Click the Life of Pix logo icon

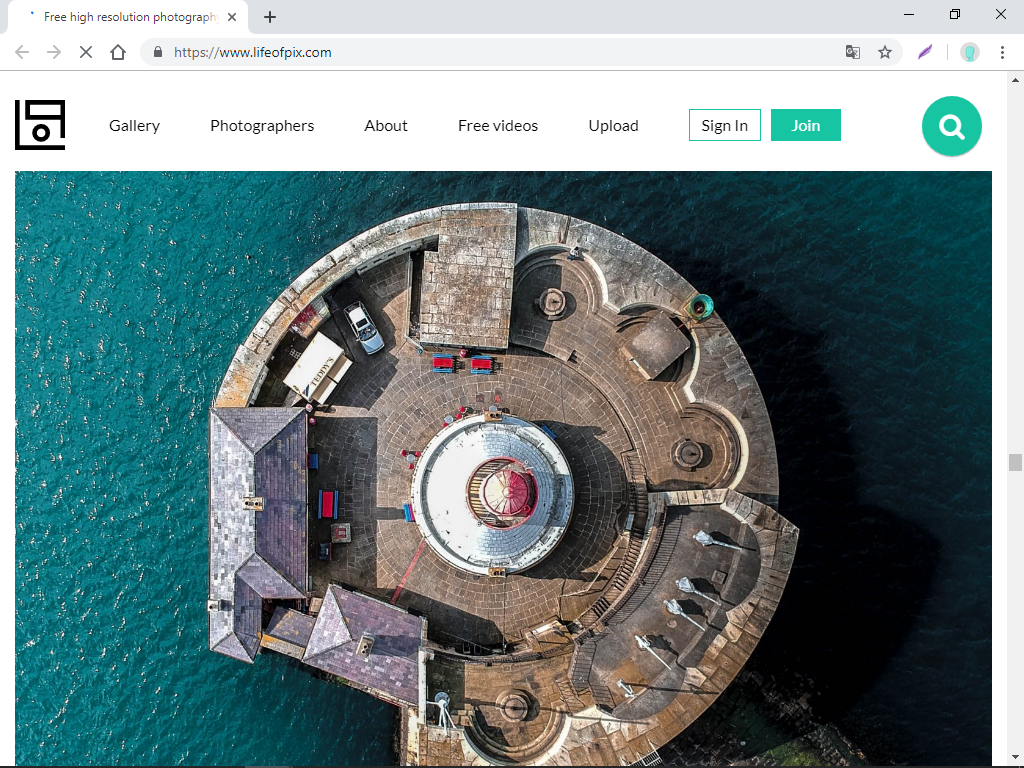[x=40, y=125]
